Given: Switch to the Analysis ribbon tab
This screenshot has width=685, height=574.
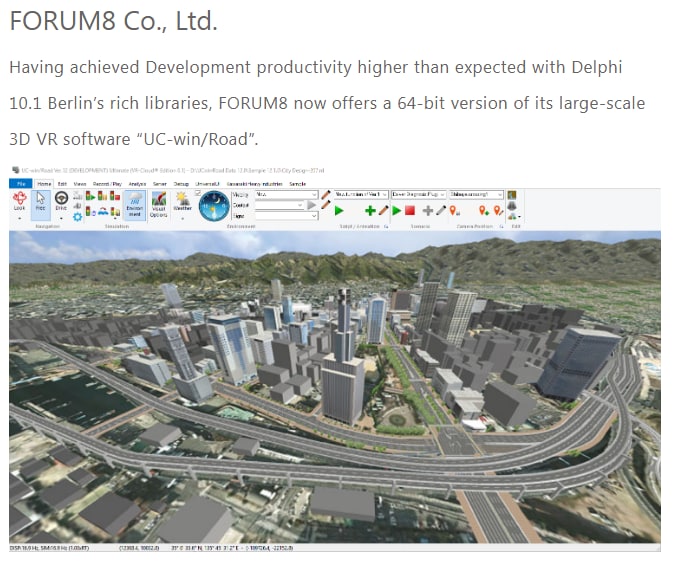Looking at the screenshot, I should point(137,184).
